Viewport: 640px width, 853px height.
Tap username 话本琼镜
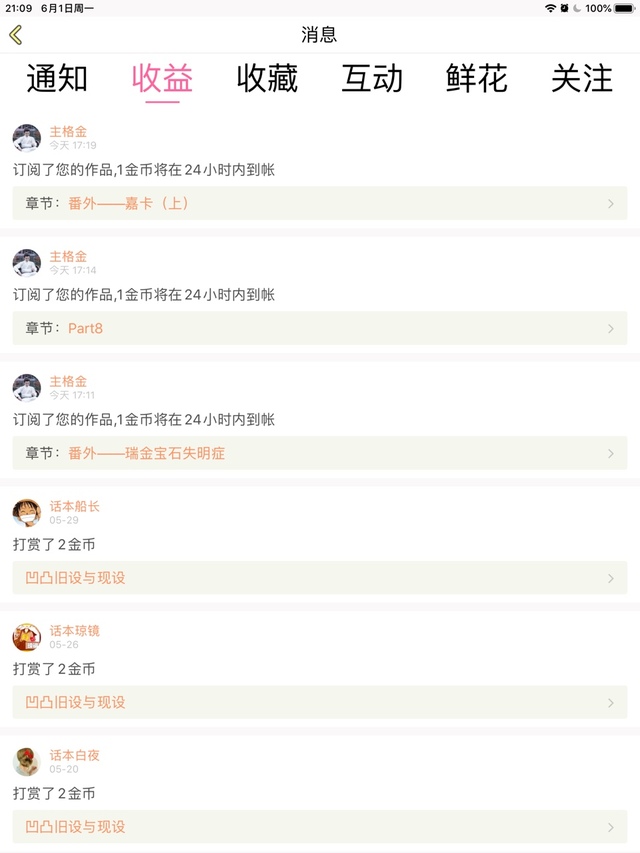click(x=75, y=631)
